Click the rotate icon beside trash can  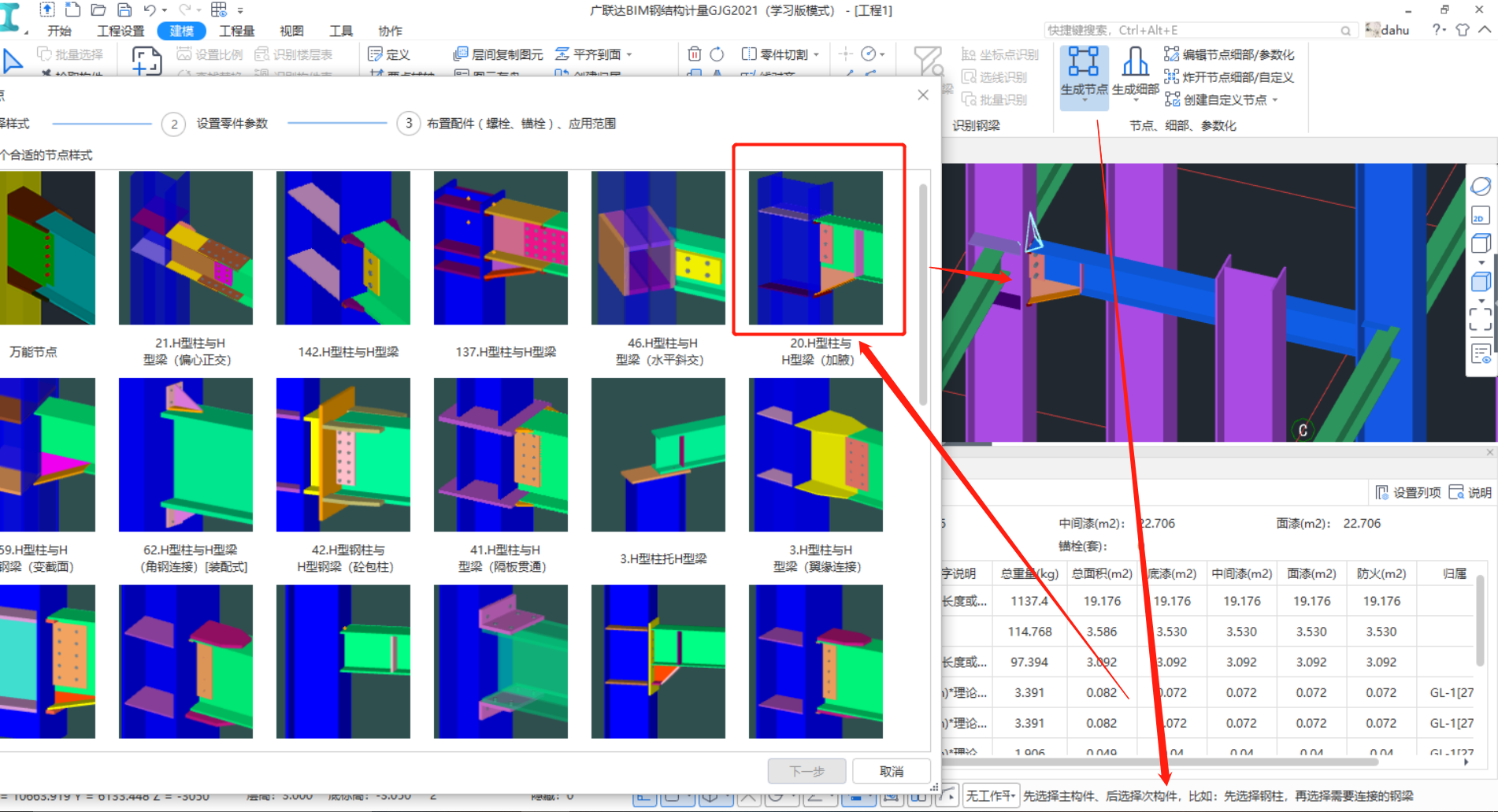(x=717, y=54)
